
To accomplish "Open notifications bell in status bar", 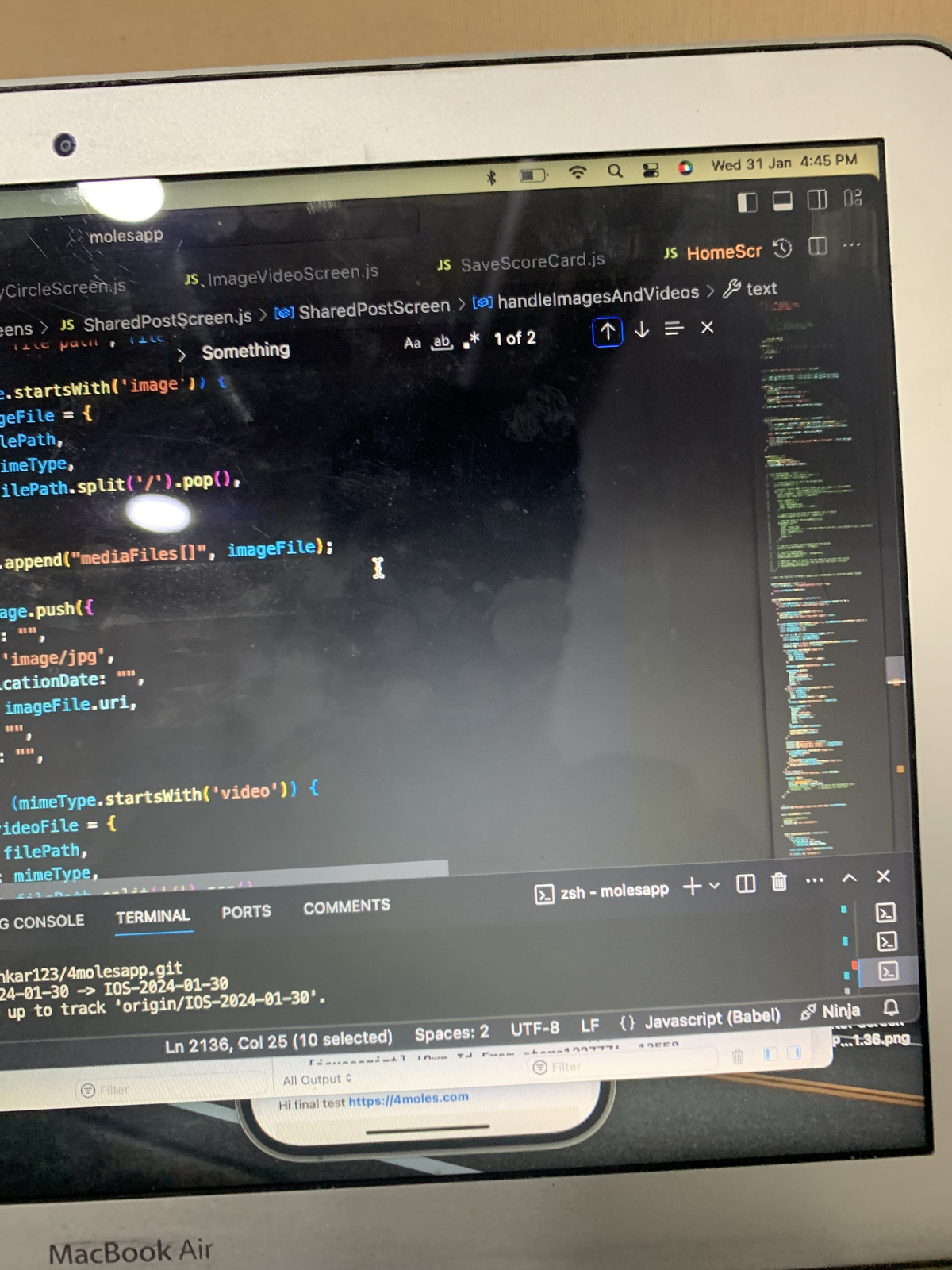I will pyautogui.click(x=891, y=1007).
